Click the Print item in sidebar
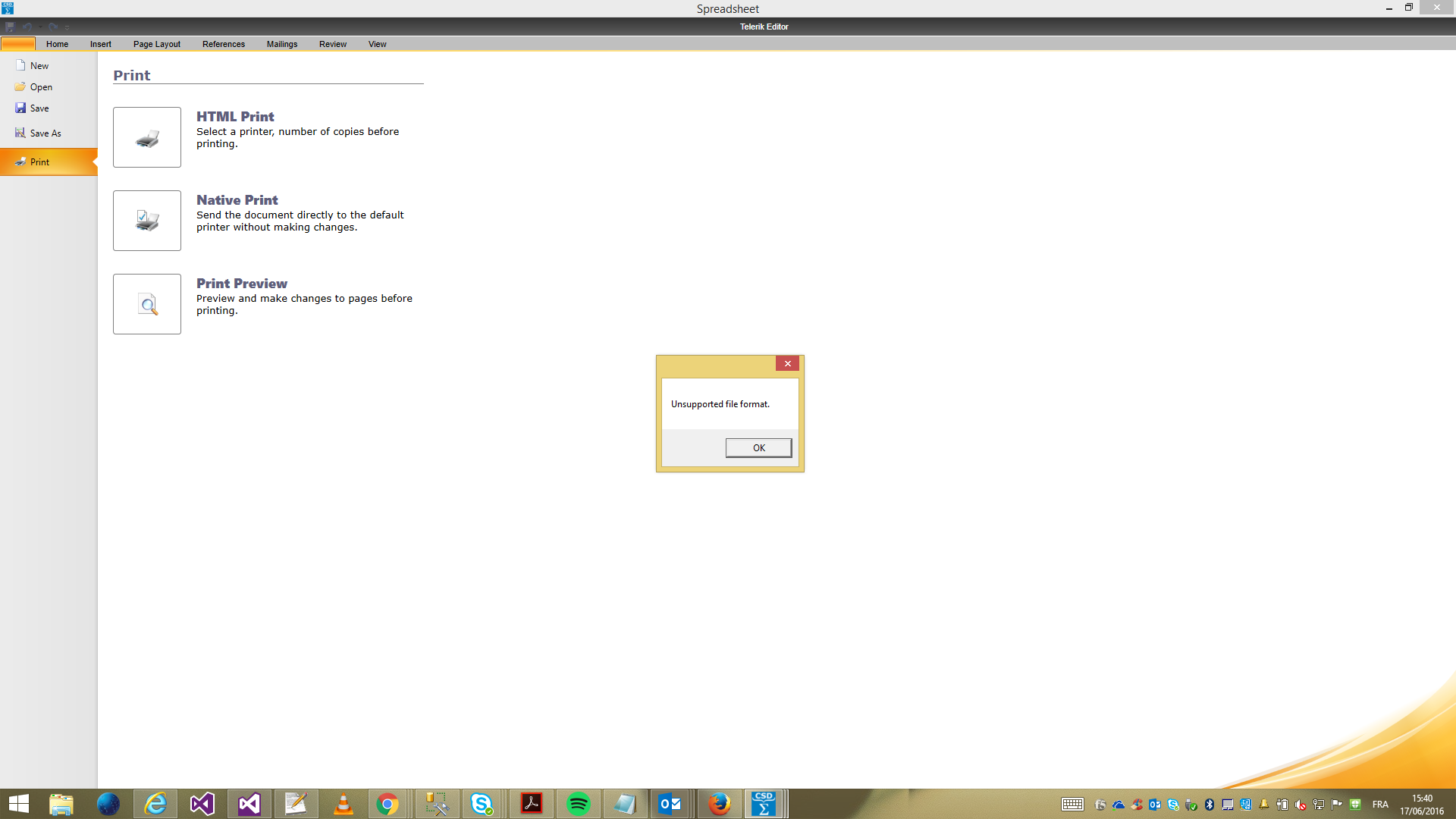Screen dimensions: 1456x819 [39, 162]
